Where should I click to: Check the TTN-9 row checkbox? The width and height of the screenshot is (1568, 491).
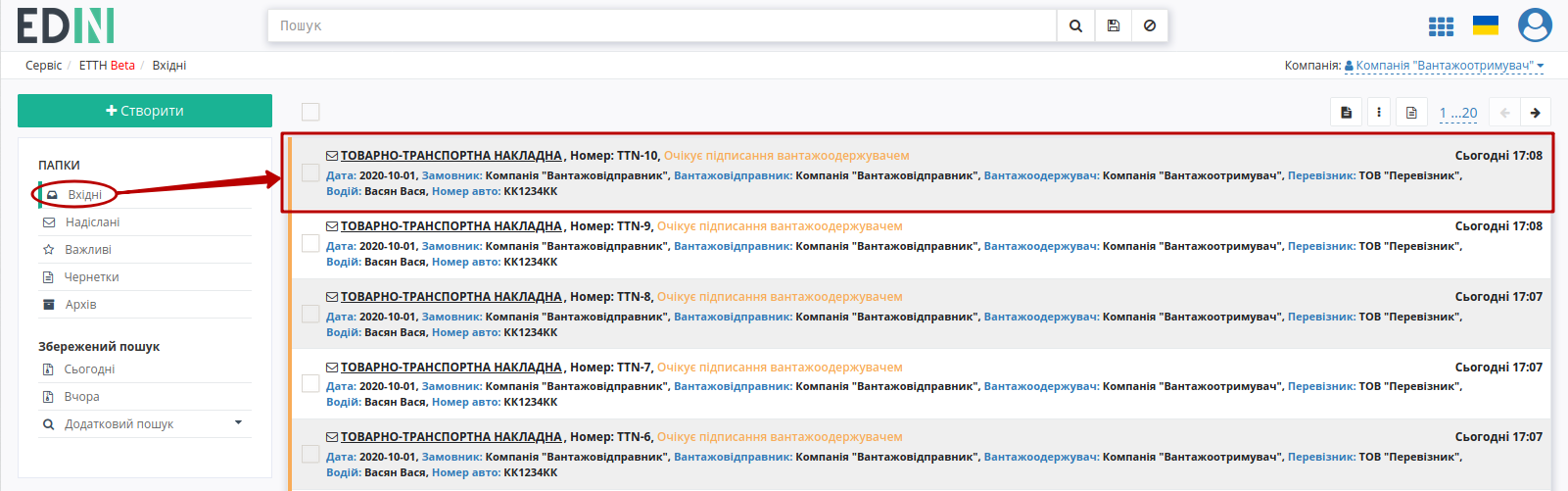pyautogui.click(x=310, y=243)
